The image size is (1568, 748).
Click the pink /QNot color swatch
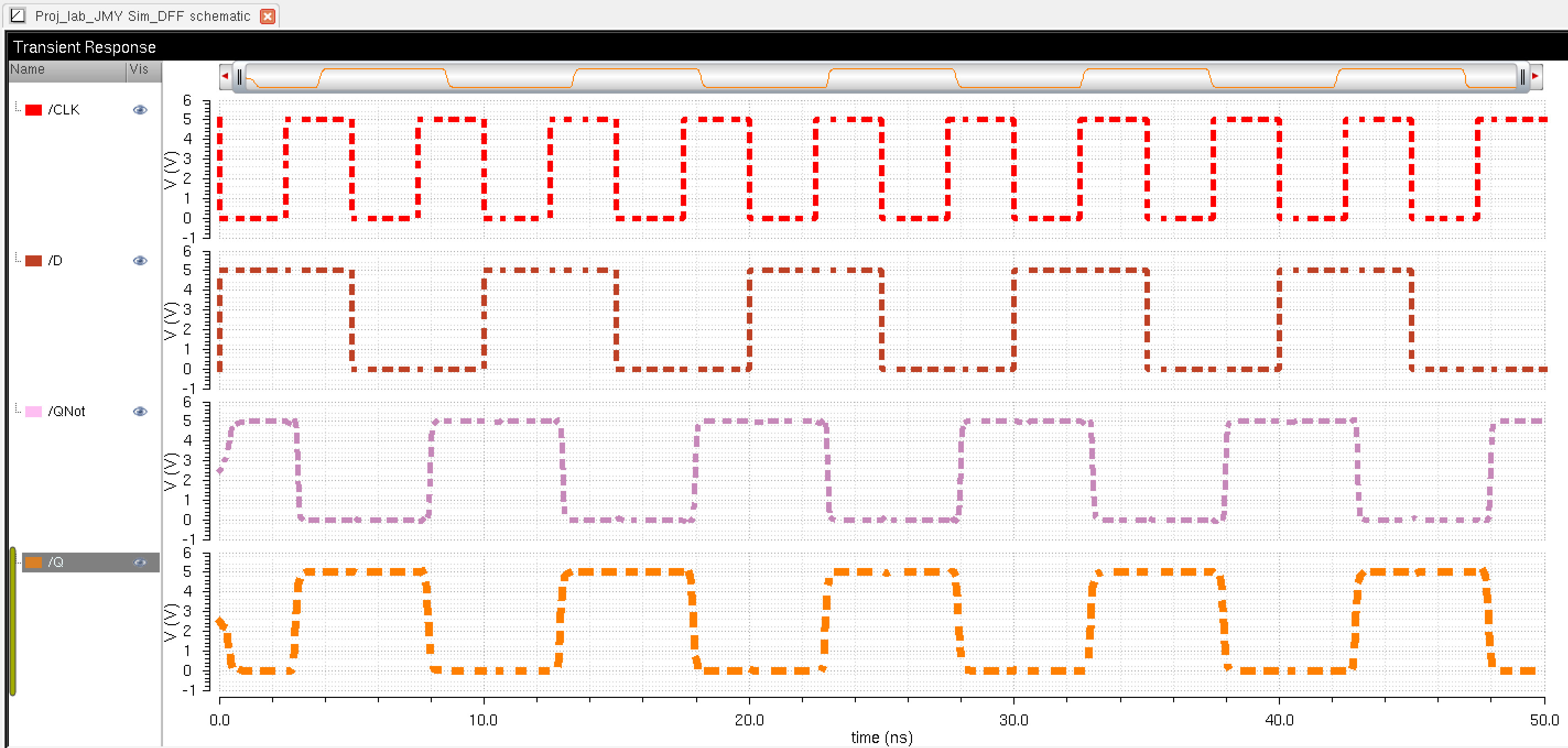34,412
